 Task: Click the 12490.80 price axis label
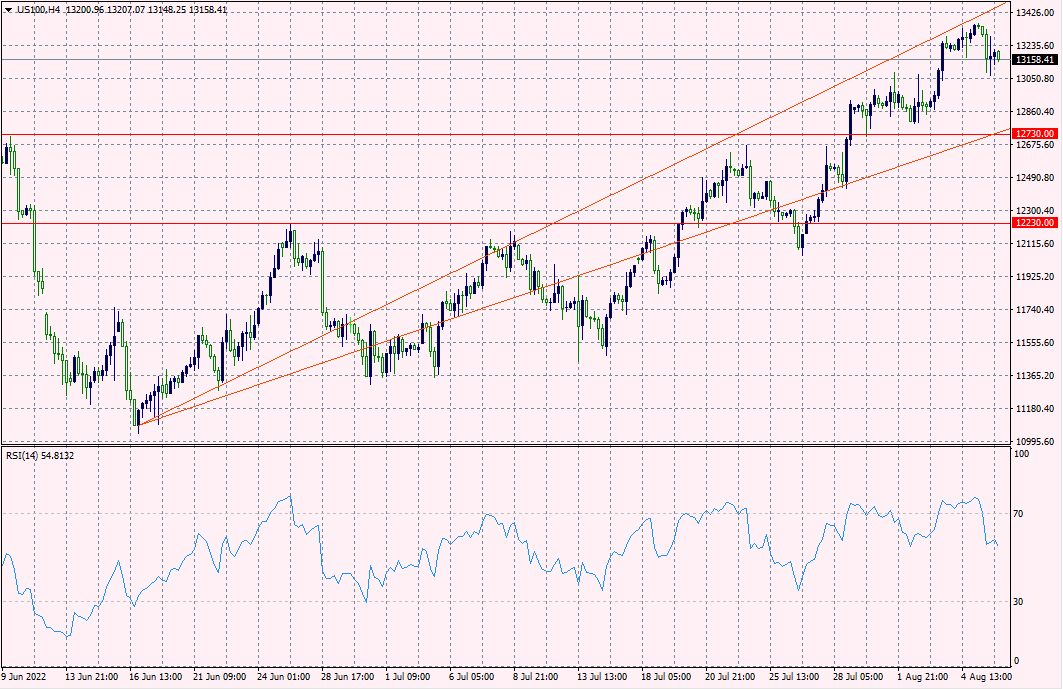coord(1035,178)
